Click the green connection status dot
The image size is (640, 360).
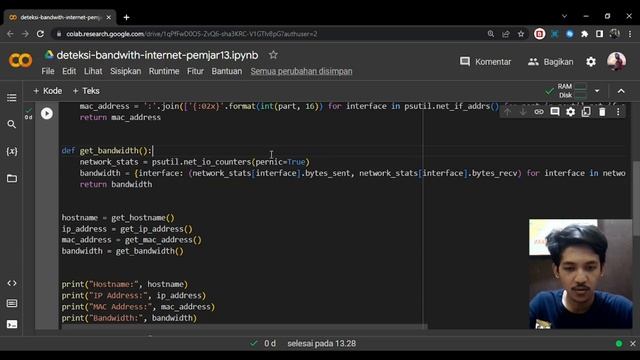619,344
